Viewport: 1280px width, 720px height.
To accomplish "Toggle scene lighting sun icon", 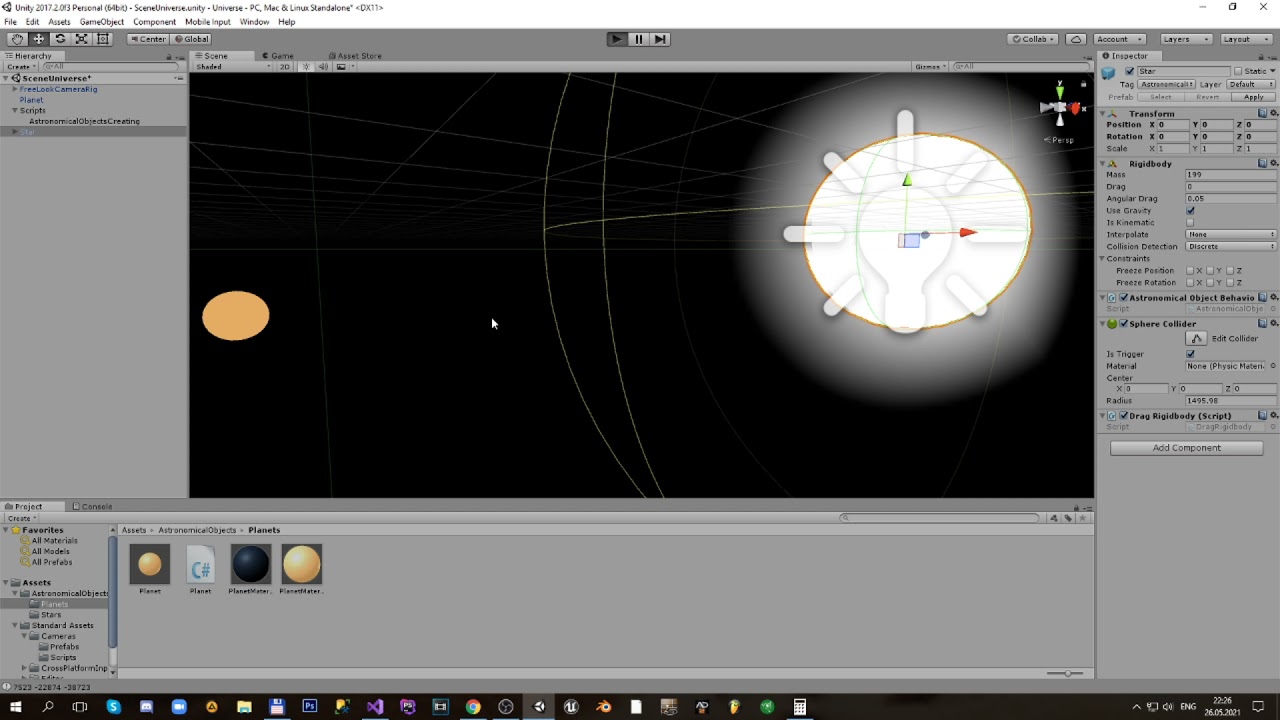I will click(x=307, y=67).
